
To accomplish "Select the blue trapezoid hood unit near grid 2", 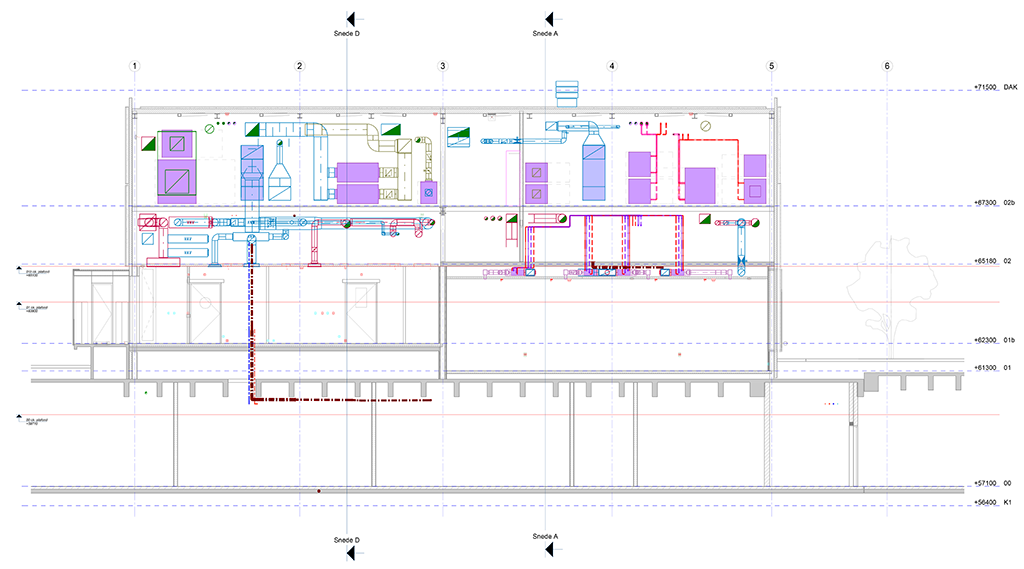I will [x=279, y=171].
